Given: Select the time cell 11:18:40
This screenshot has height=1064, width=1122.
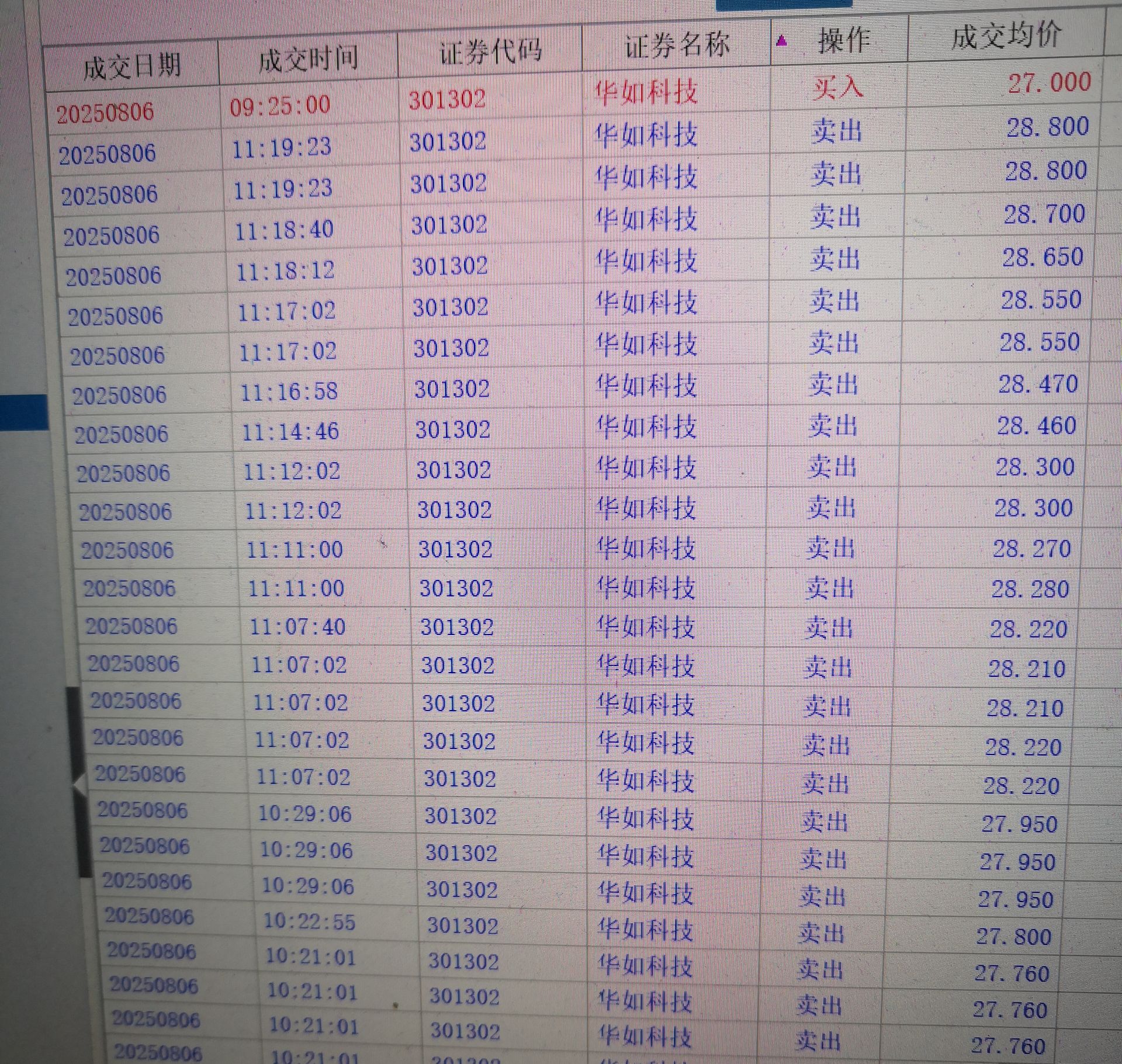Looking at the screenshot, I should (x=284, y=231).
